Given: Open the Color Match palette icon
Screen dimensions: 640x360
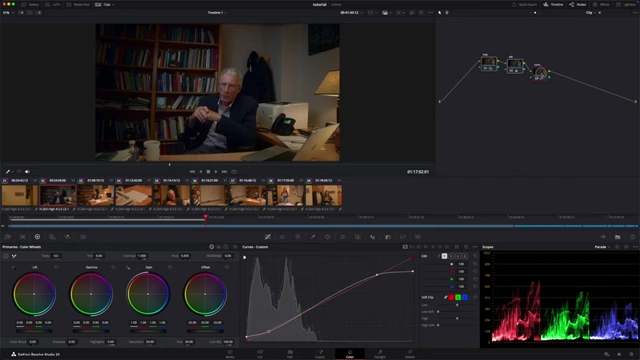Looking at the screenshot, I should click(22, 237).
